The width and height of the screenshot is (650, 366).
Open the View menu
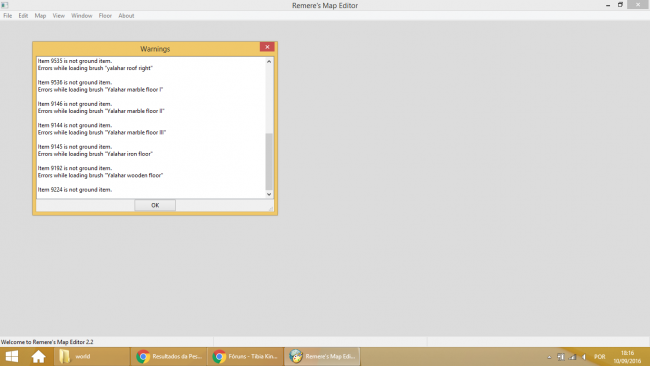(58, 16)
